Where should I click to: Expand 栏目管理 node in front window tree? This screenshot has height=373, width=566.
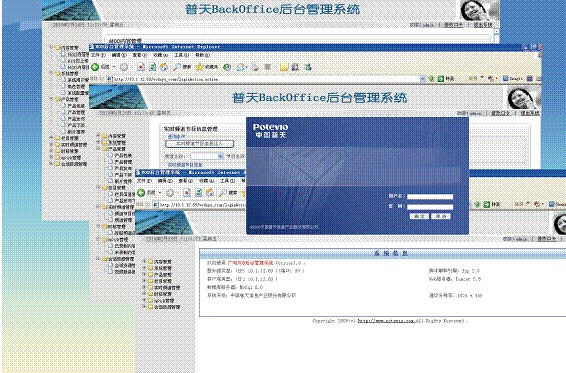click(x=144, y=281)
